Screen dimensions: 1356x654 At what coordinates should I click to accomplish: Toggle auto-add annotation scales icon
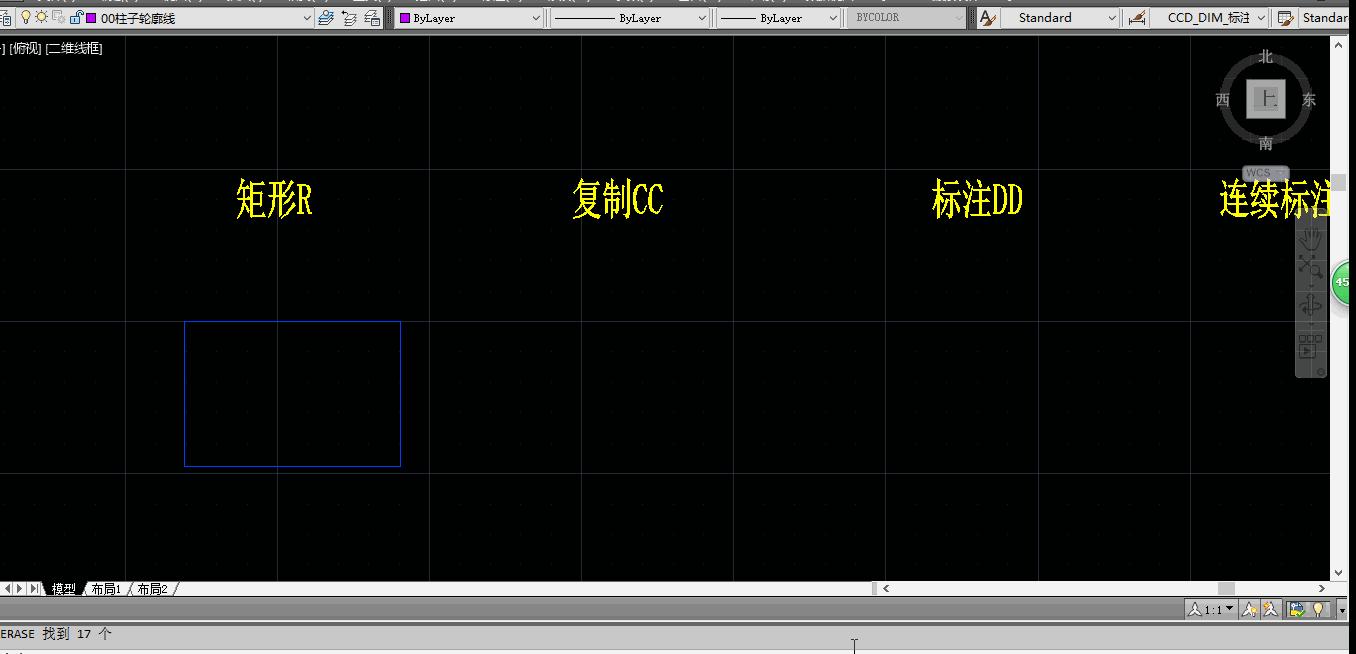point(1270,609)
